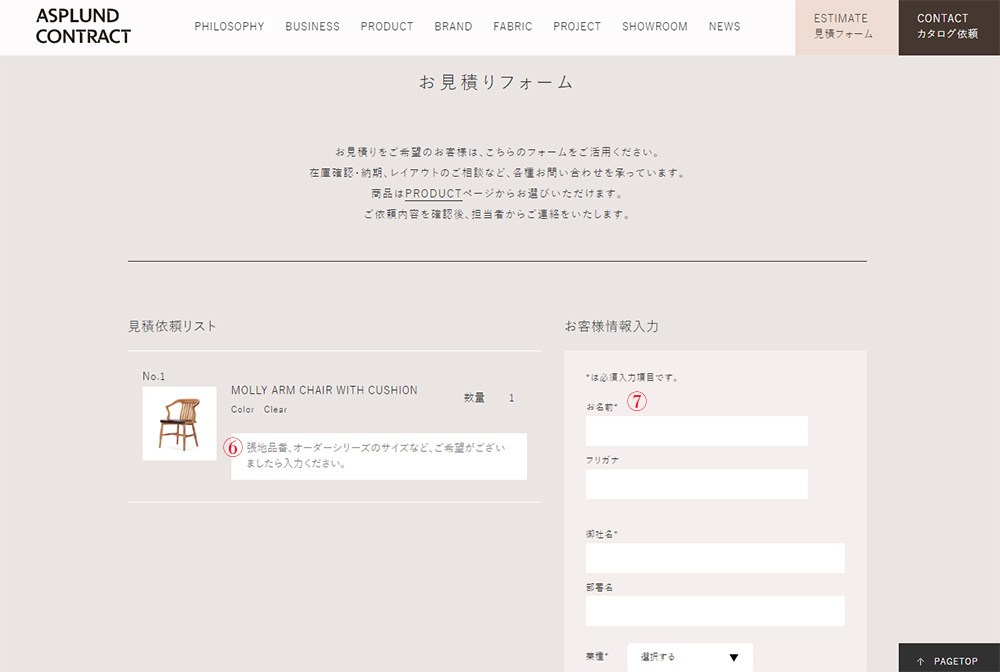Open the ESTIMATE 見積フォーム button
Viewport: 1000px width, 672px height.
[847, 27]
